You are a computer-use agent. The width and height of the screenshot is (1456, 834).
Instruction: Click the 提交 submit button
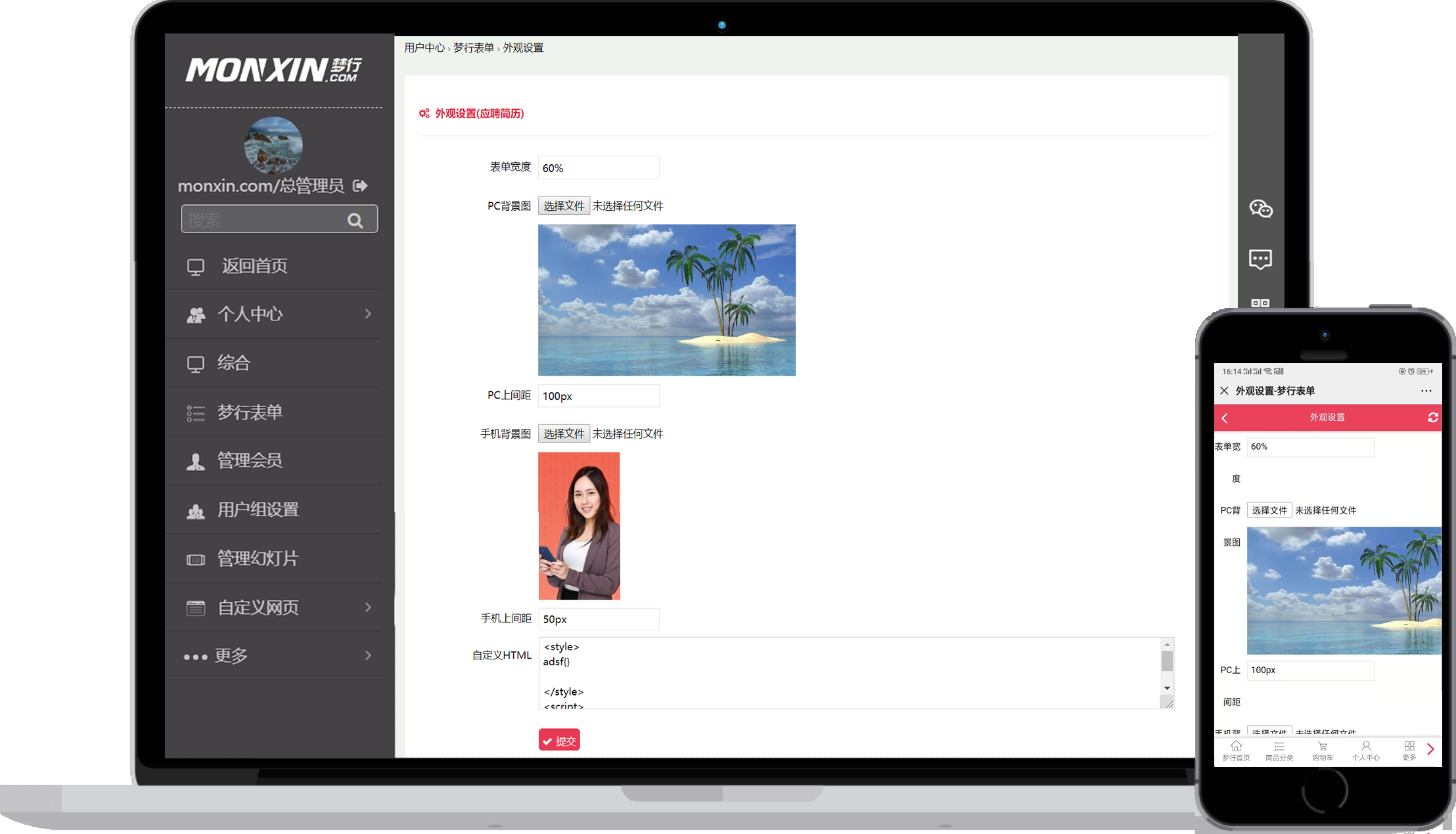pyautogui.click(x=559, y=741)
